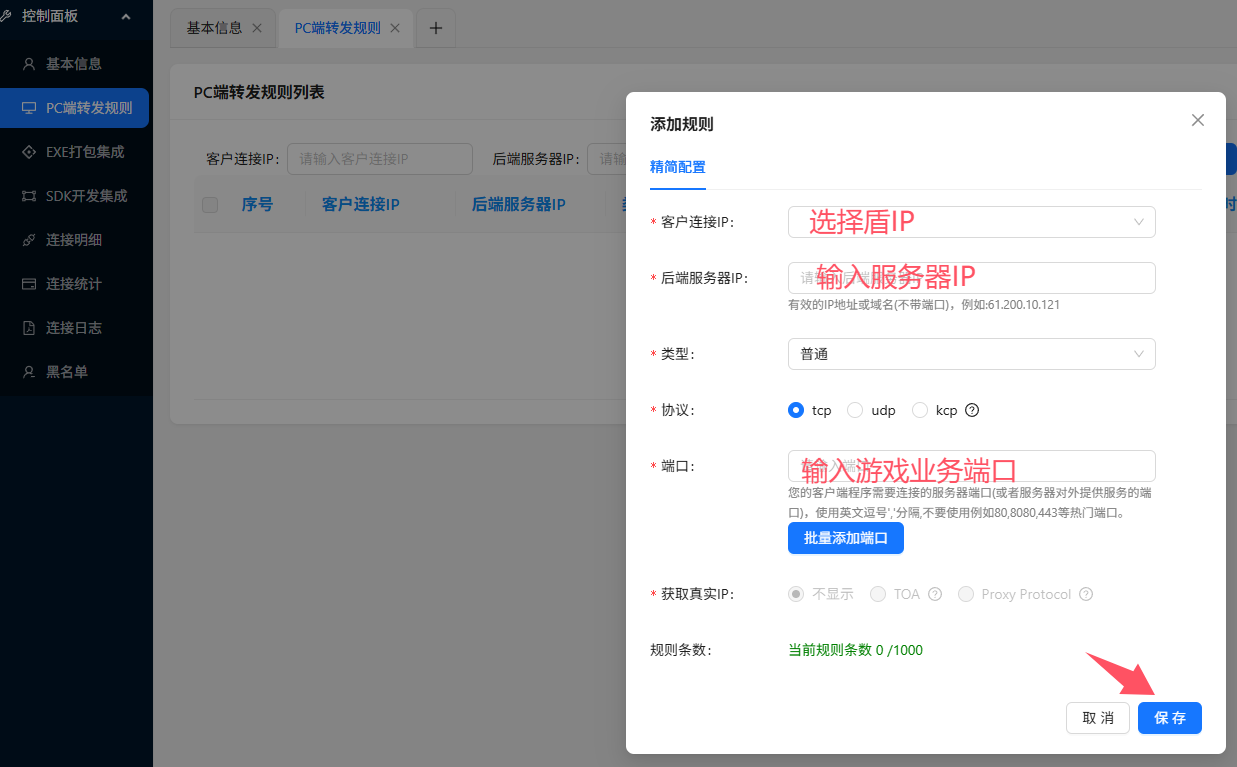Click the EXE打包集成 icon
1237x767 pixels.
29,152
